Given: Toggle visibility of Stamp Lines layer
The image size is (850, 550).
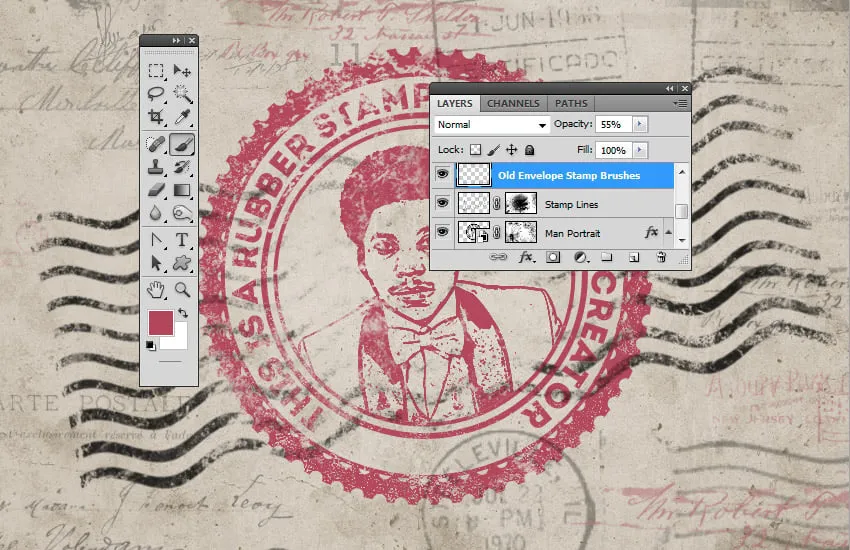Looking at the screenshot, I should tap(442, 204).
